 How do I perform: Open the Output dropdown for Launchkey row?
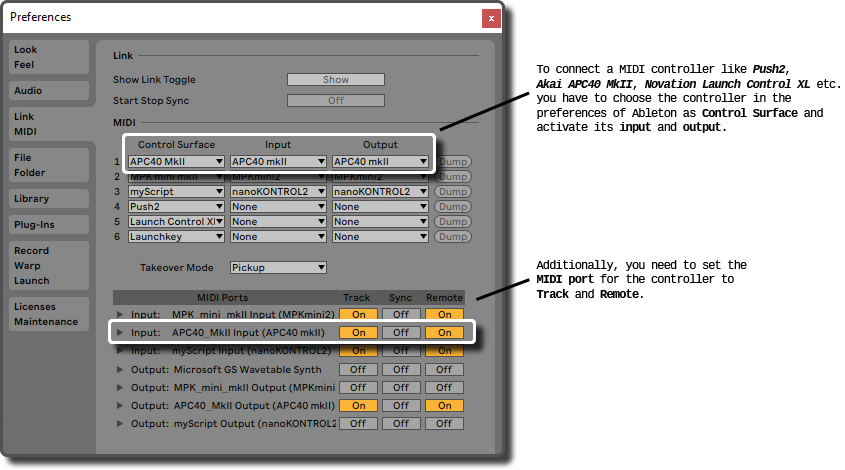click(x=380, y=237)
